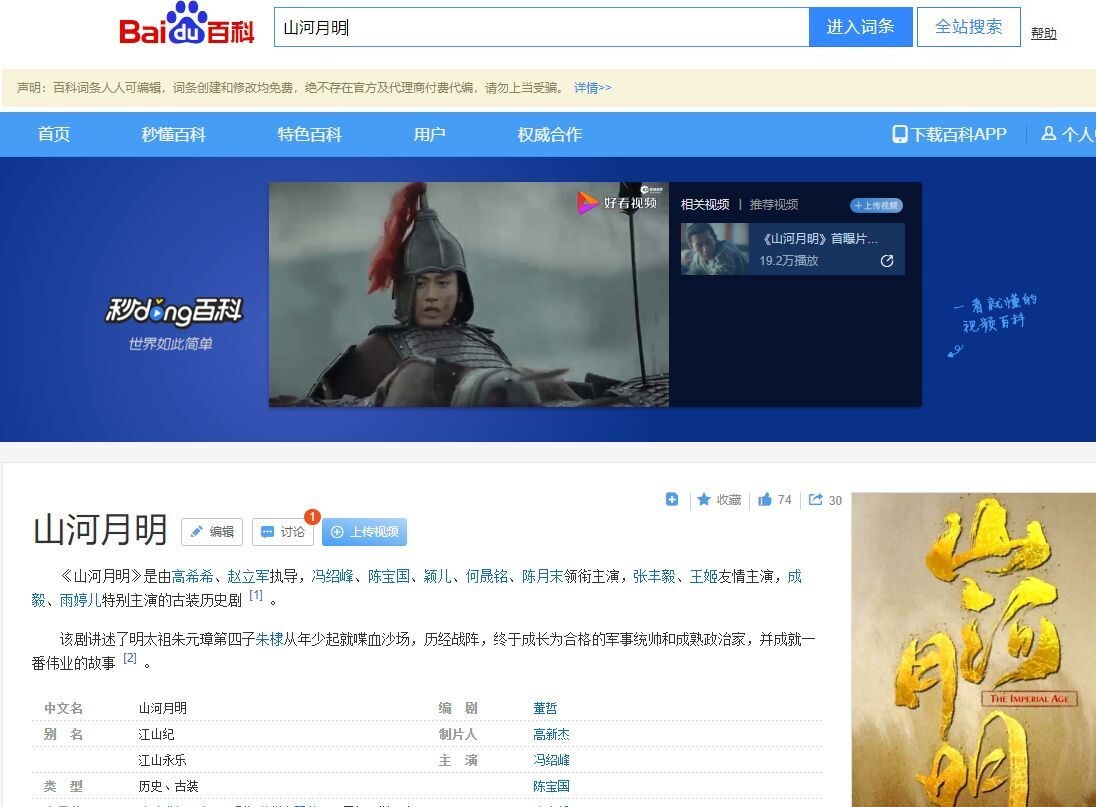Click the 山河月明 entry title heading
This screenshot has width=1096, height=807.
(x=100, y=530)
